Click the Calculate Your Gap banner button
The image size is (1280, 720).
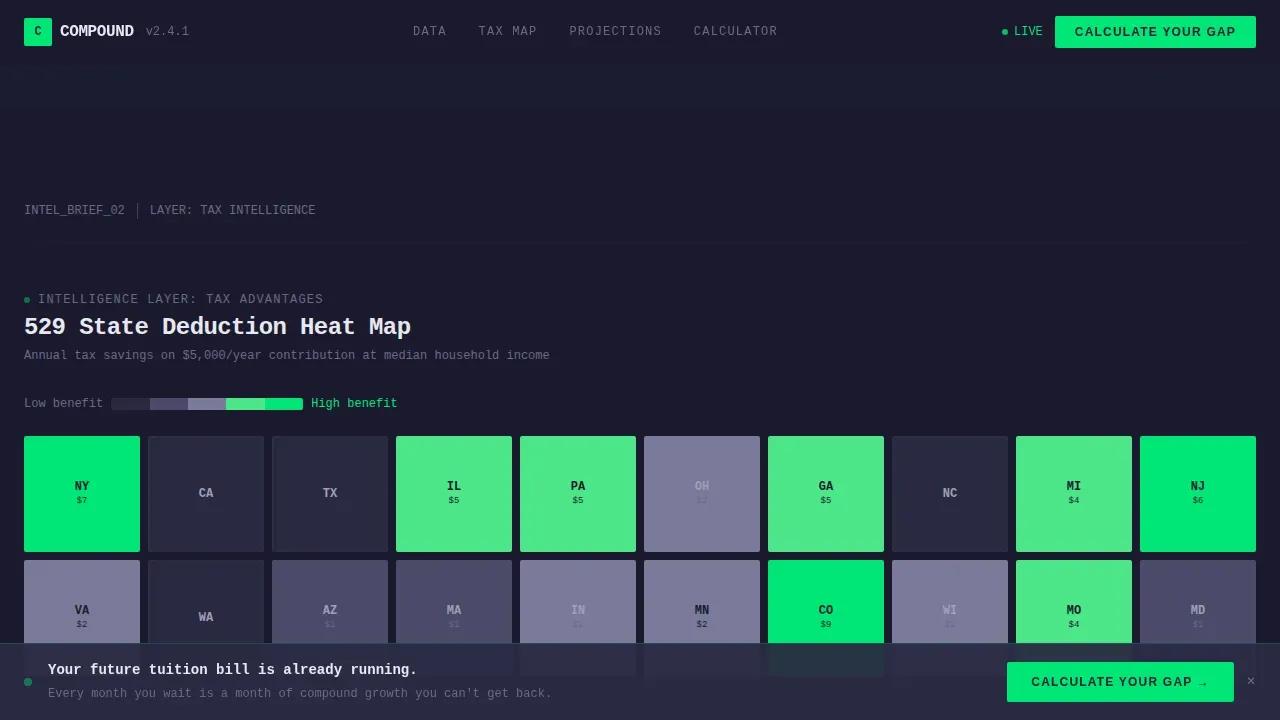[1120, 682]
